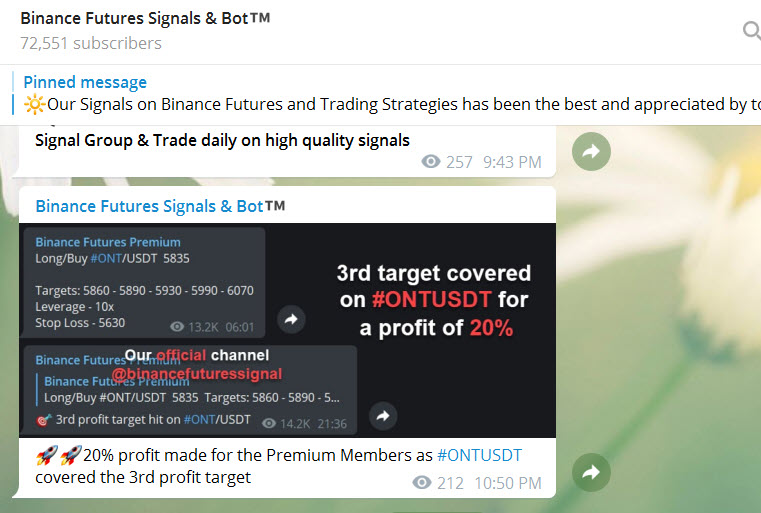This screenshot has height=513, width=761.
Task: Open the search icon in the channel header
Action: pos(751,31)
